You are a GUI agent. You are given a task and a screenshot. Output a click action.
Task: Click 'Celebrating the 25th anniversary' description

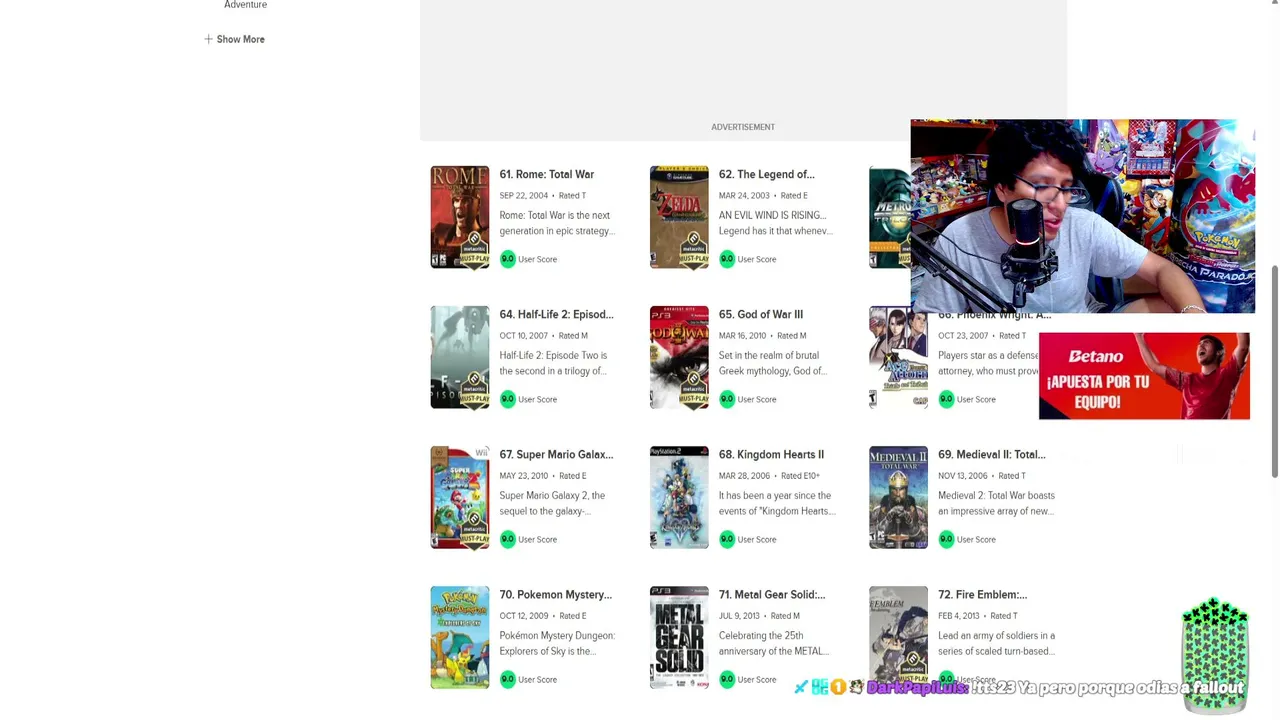(774, 643)
